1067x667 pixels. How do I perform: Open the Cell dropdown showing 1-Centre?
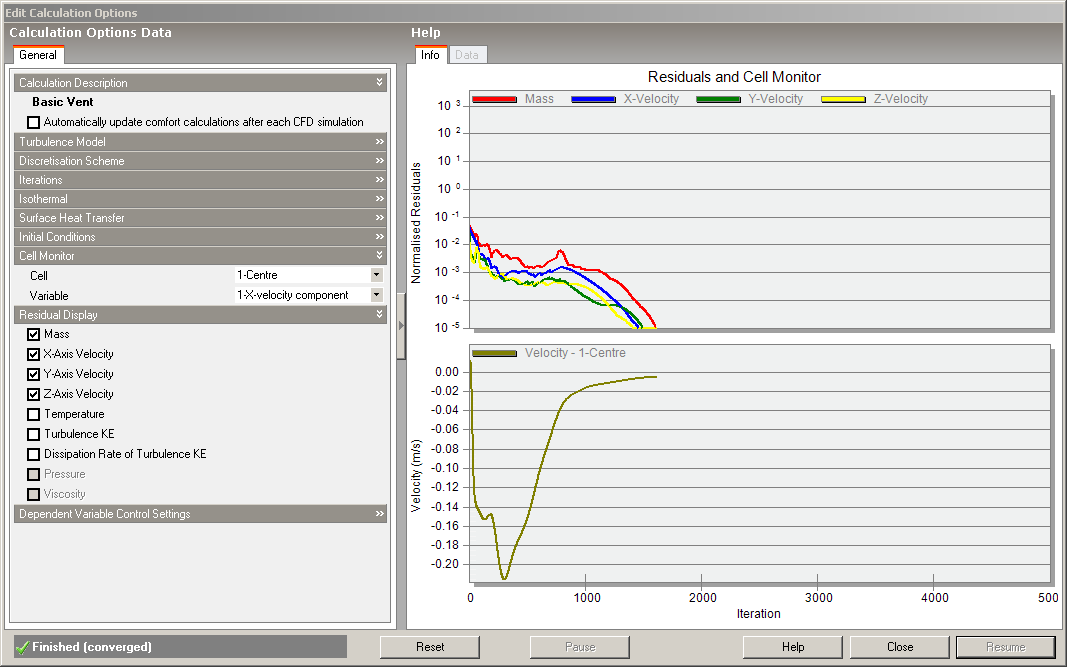pos(376,275)
